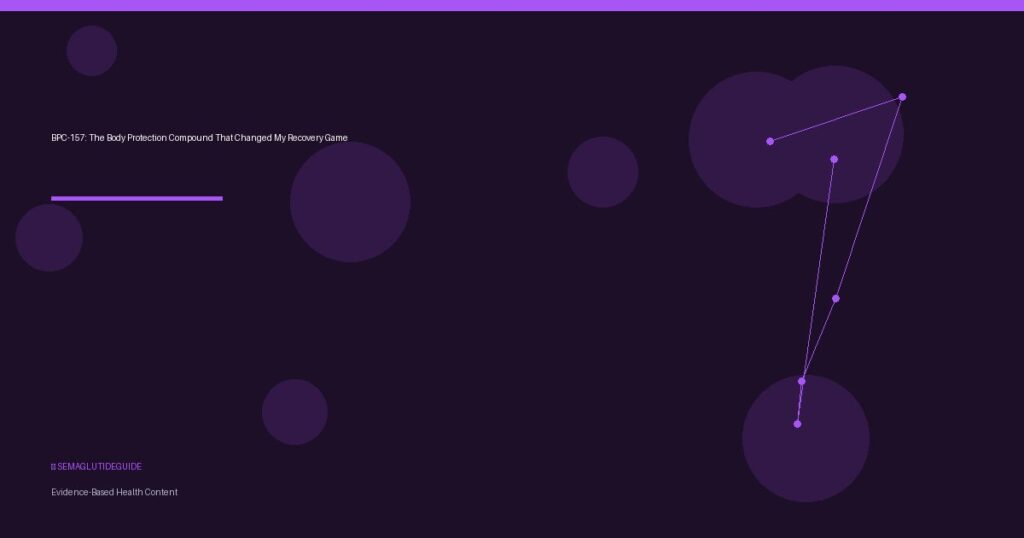Select node on upper edge of bottom-right circle
This screenshot has height=538, width=1024.
coord(802,381)
